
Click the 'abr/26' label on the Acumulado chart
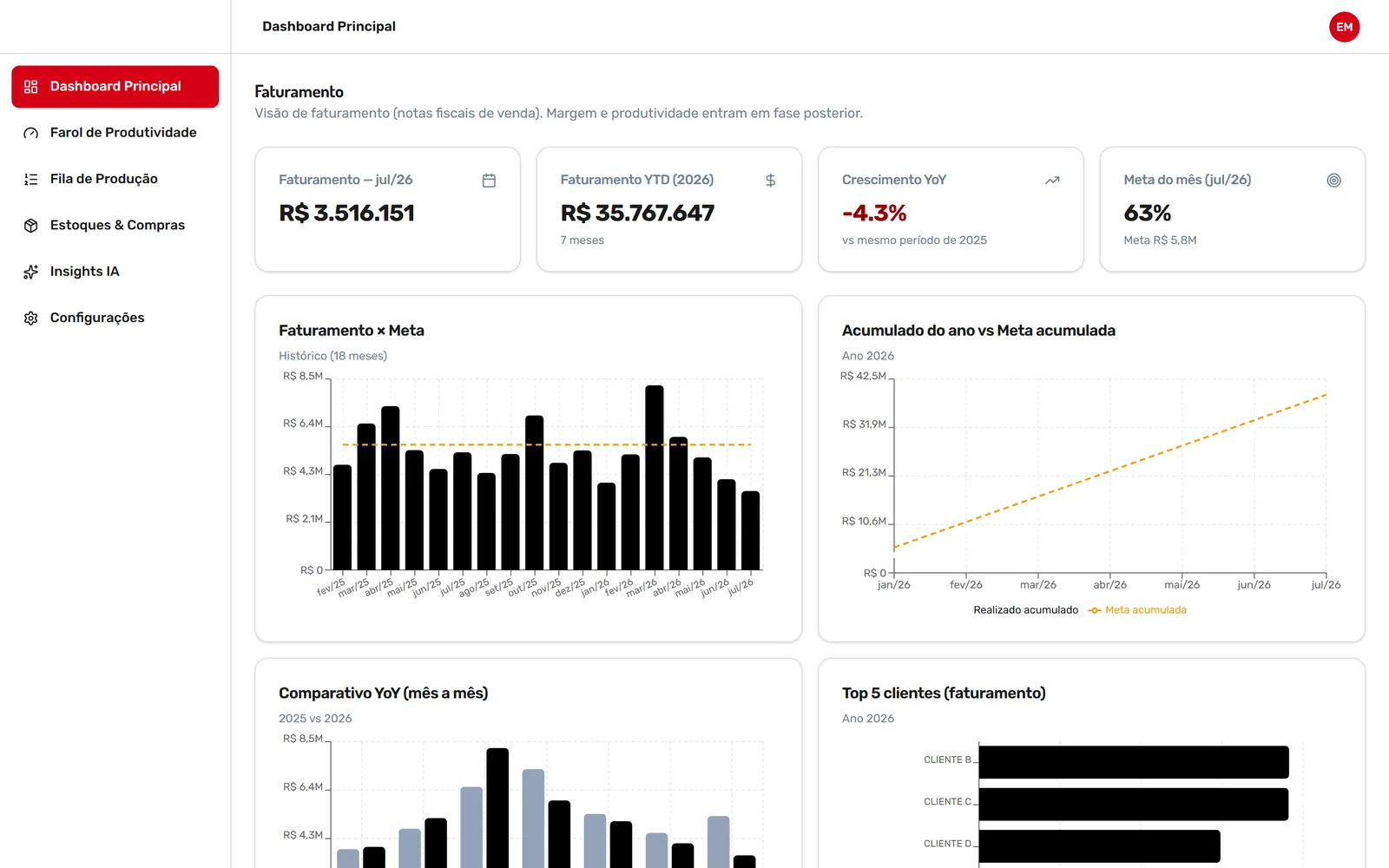click(1109, 585)
